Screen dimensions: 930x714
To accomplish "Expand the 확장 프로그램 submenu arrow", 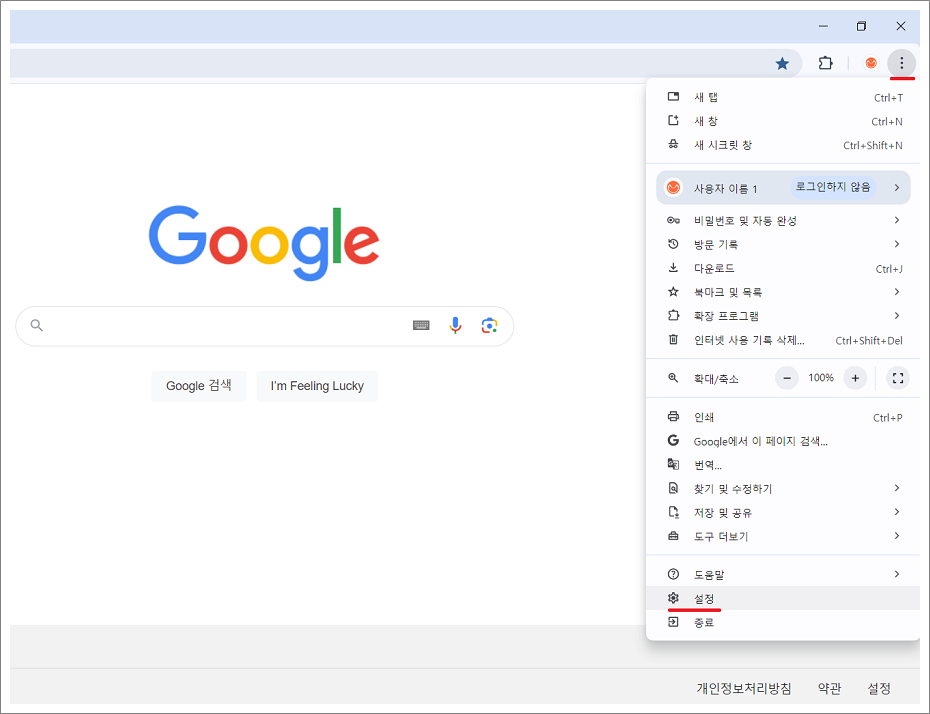I will pos(897,315).
